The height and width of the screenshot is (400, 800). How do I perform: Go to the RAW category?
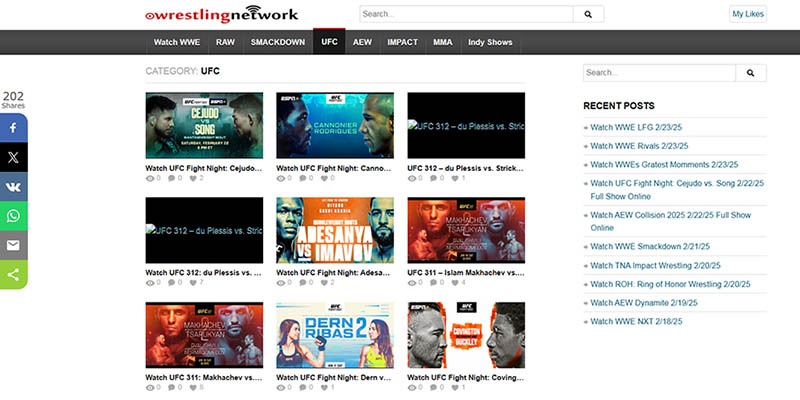click(226, 42)
